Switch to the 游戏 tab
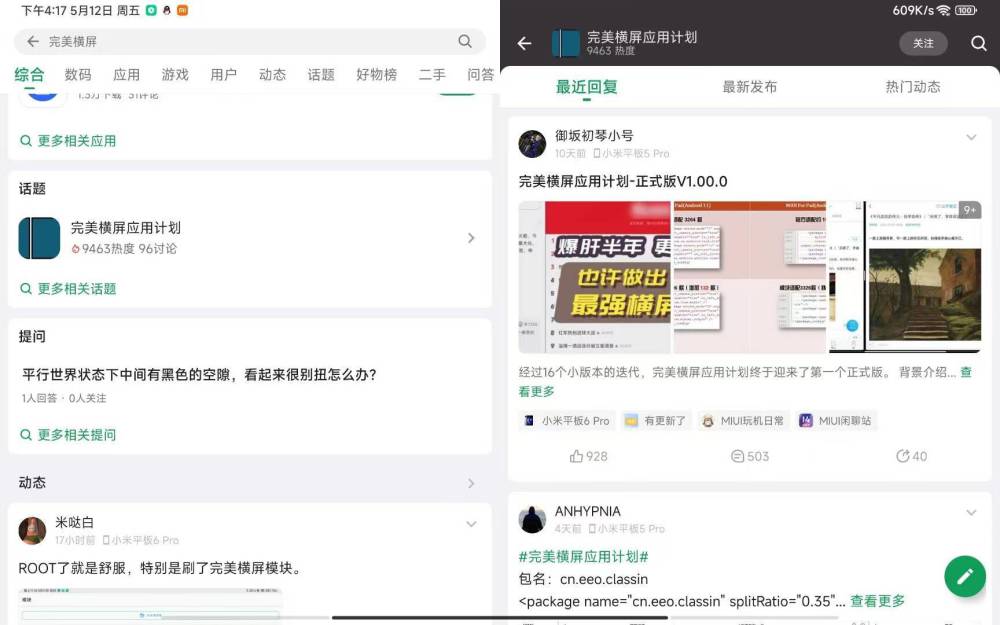This screenshot has width=1000, height=625. (175, 75)
